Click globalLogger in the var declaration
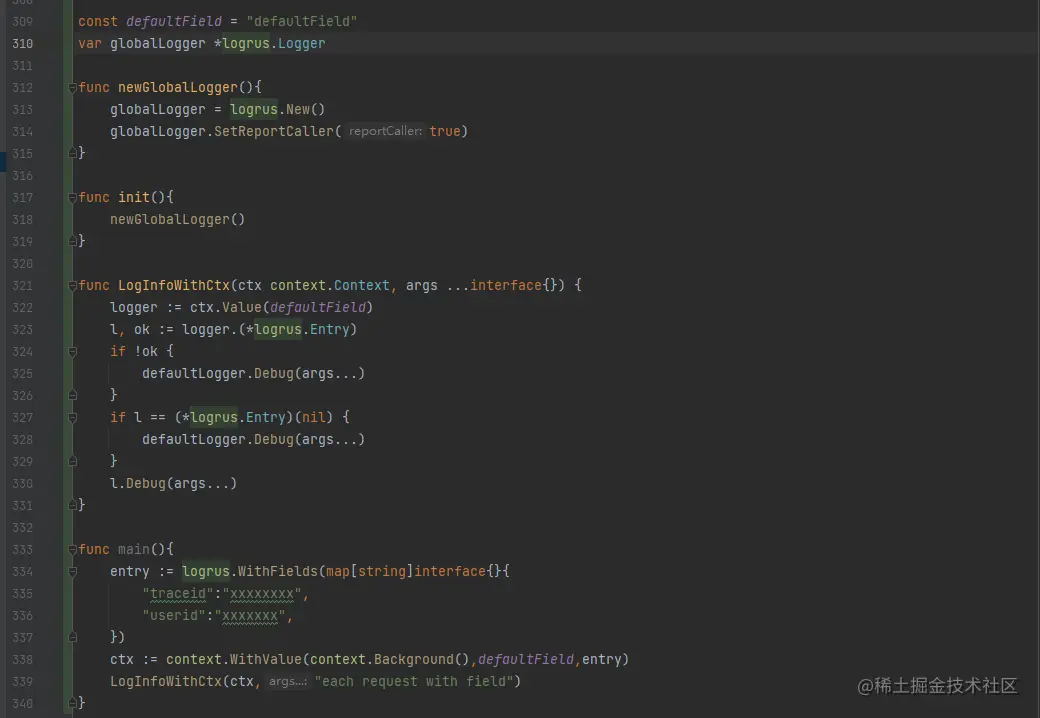 pos(158,44)
